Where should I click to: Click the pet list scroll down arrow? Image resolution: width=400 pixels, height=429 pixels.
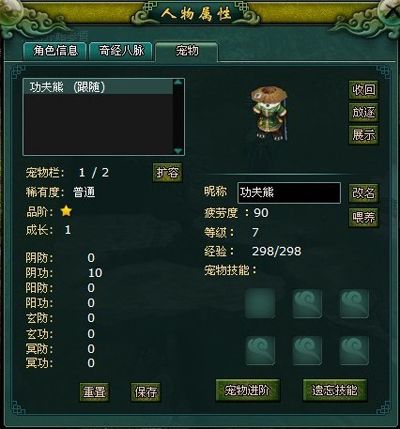(178, 151)
